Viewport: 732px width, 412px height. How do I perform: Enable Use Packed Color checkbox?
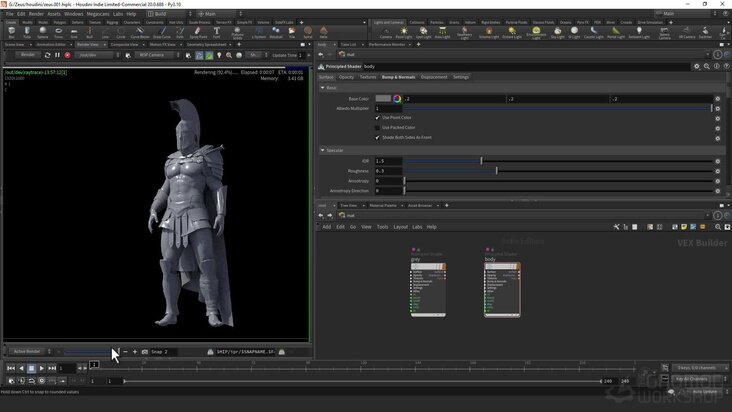pos(377,127)
